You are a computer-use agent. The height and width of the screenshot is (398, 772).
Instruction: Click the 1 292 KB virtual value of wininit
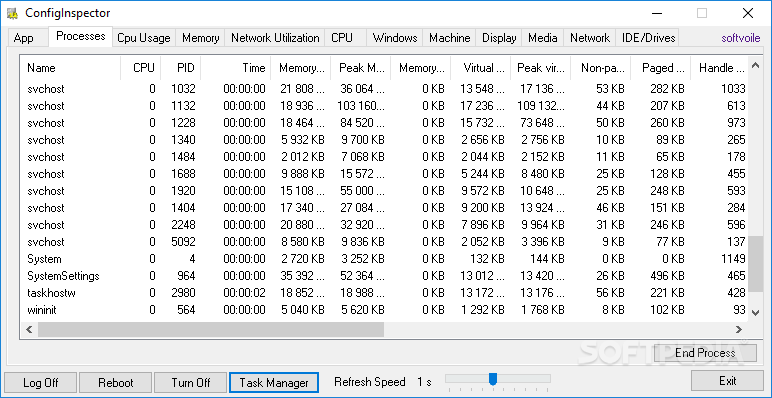click(482, 310)
